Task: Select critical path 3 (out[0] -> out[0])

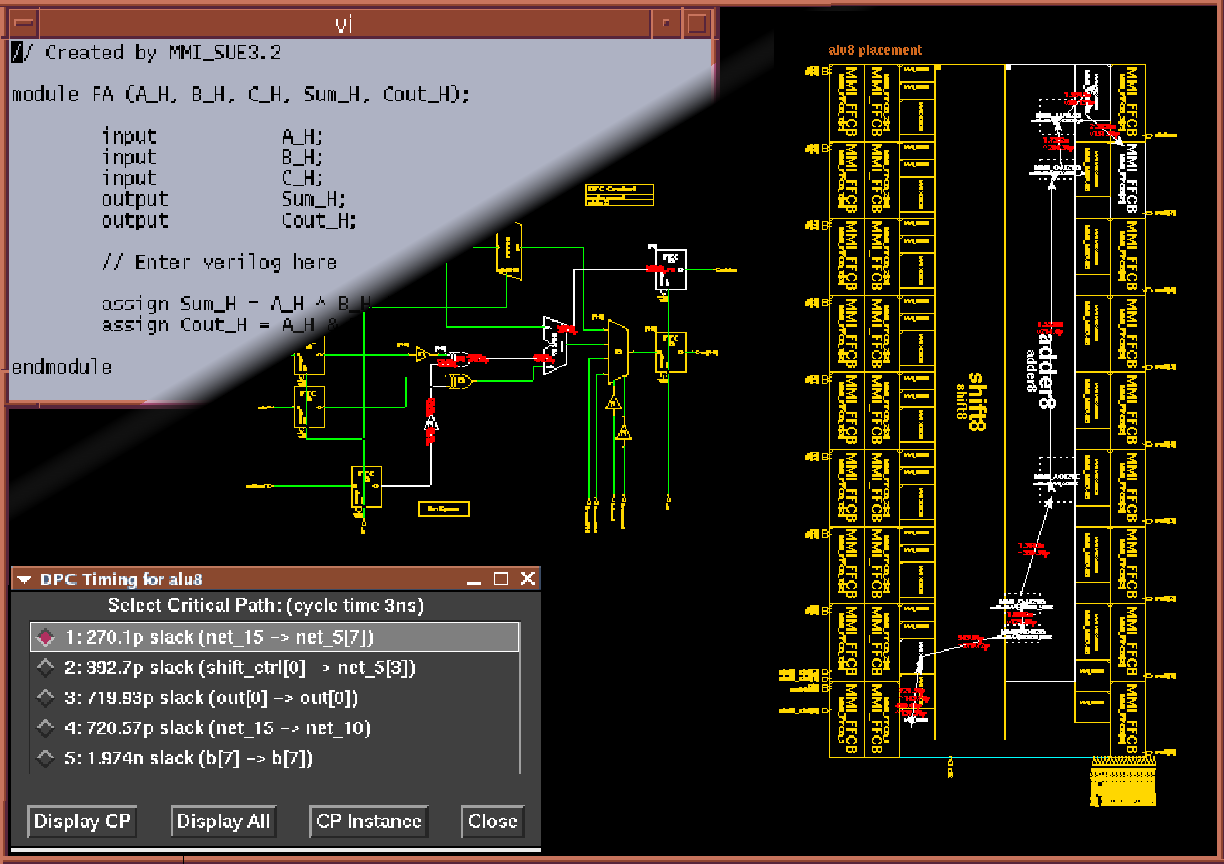Action: 200,698
